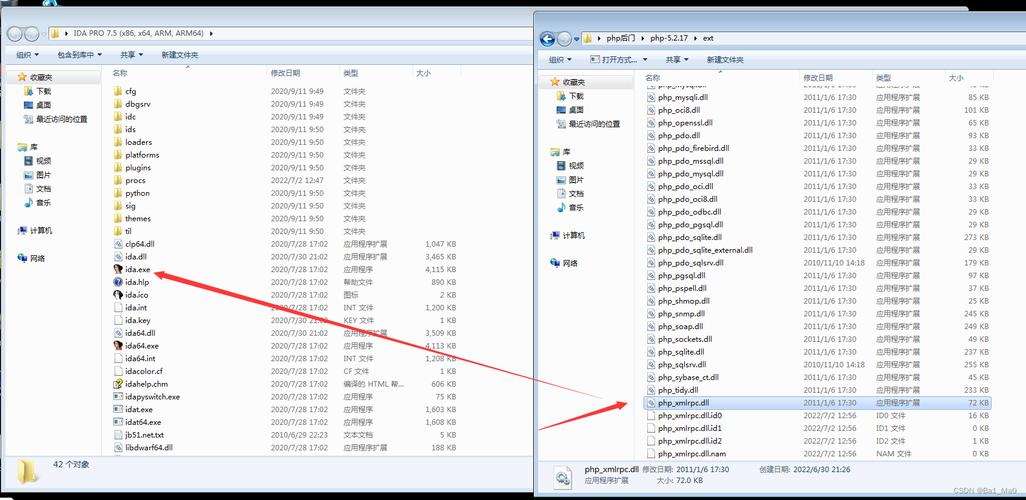This screenshot has width=1026, height=500.
Task: Click the ida64.exe application icon
Action: 118,346
